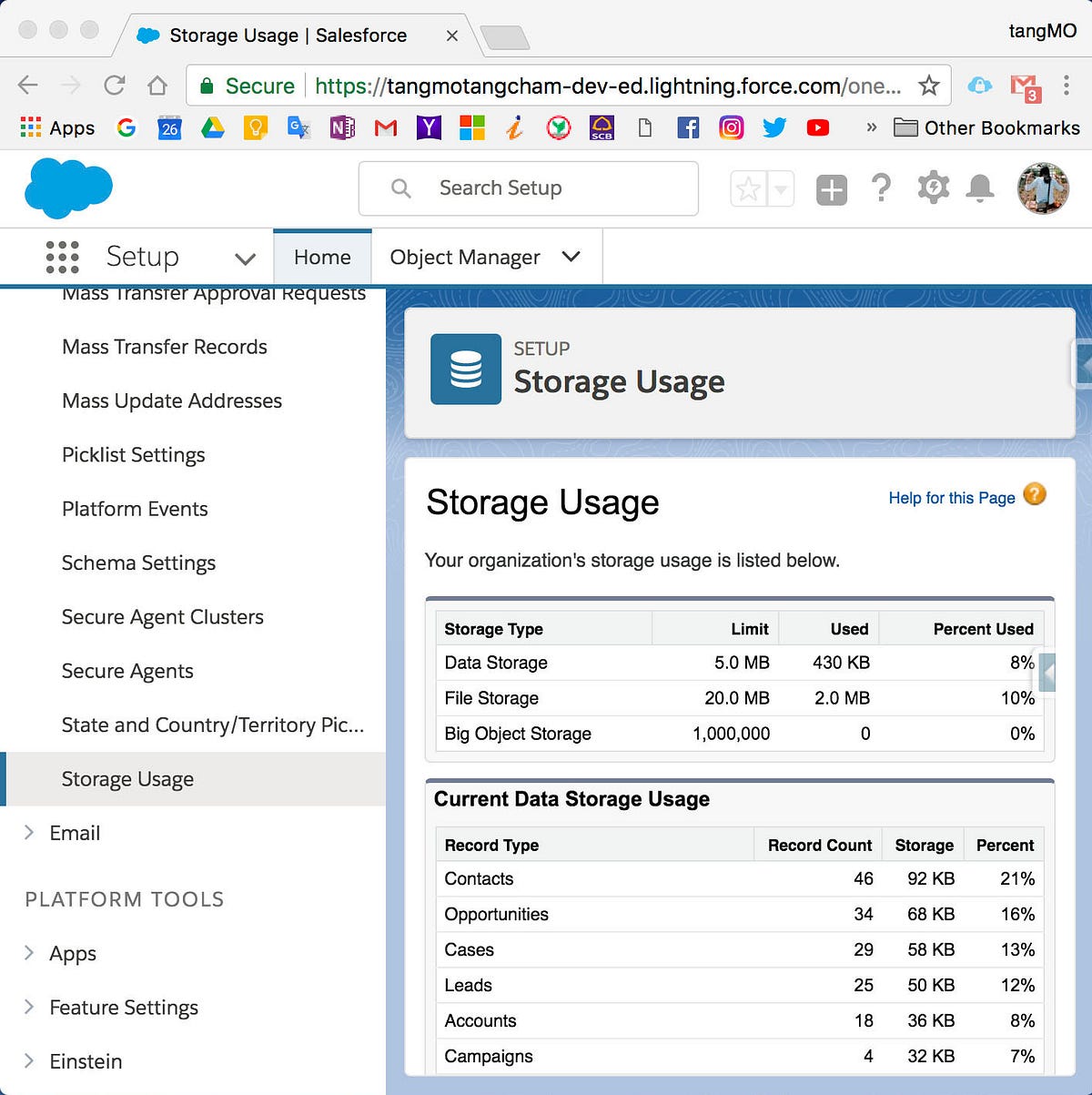Click the user profile avatar

1043,188
